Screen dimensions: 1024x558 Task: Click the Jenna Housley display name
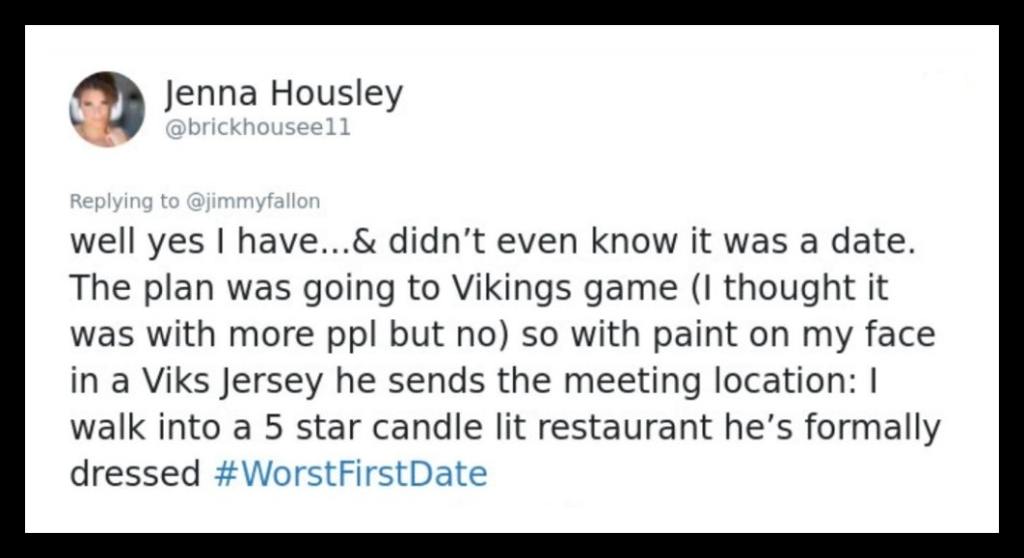(283, 94)
